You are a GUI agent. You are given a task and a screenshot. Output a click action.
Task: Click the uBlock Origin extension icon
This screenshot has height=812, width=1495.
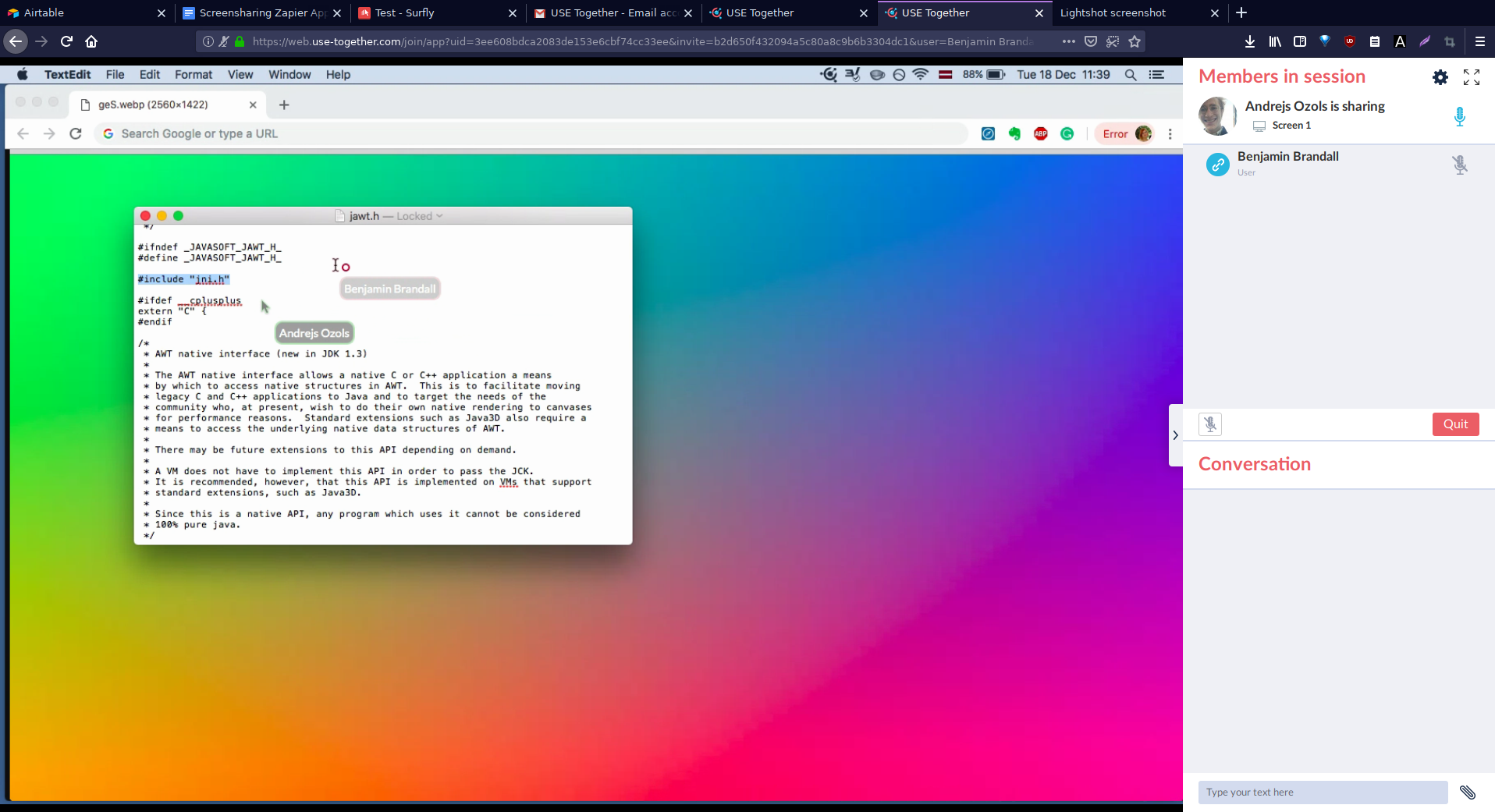(1350, 41)
